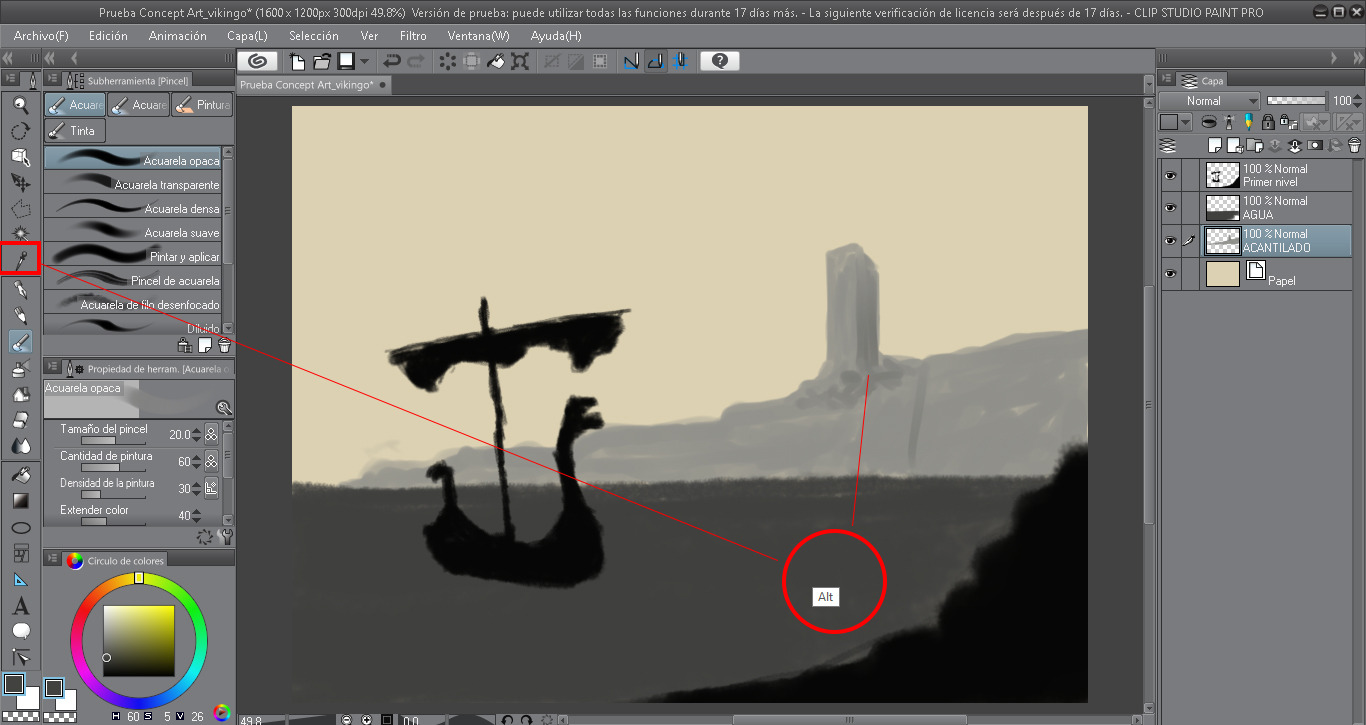Create layer mask in Capa panel
Screen dimensions: 1366x725
tap(1314, 146)
